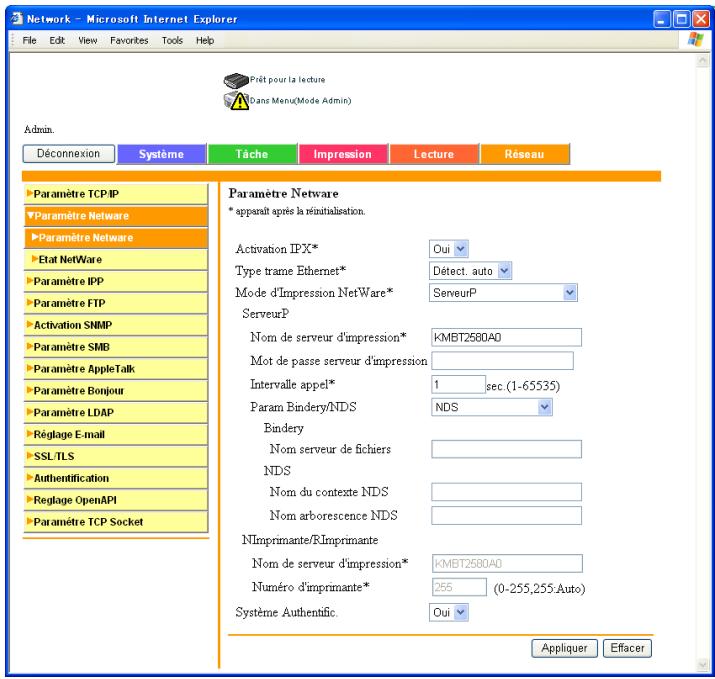Open the Edit menu
The height and width of the screenshot is (679, 715).
pyautogui.click(x=57, y=40)
